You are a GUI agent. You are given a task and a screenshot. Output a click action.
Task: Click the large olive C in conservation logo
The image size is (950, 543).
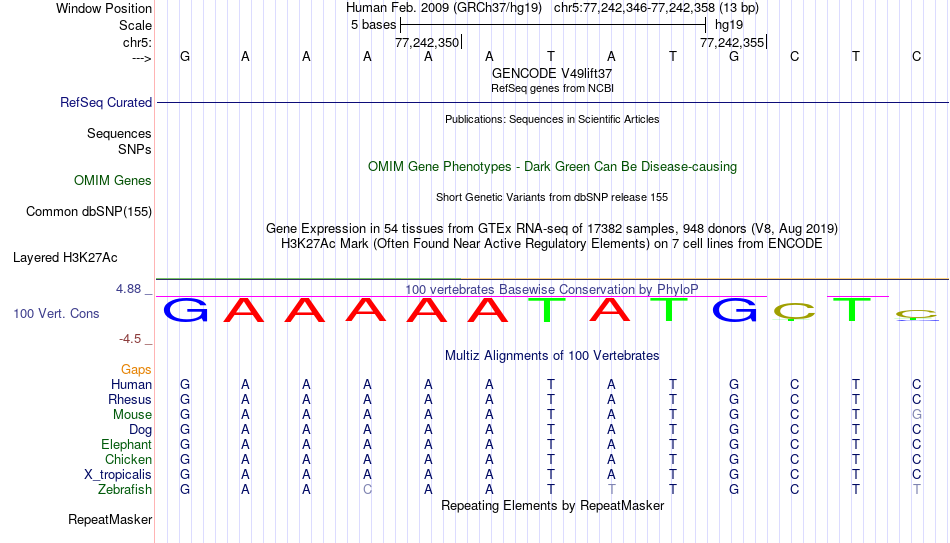pyautogui.click(x=794, y=311)
